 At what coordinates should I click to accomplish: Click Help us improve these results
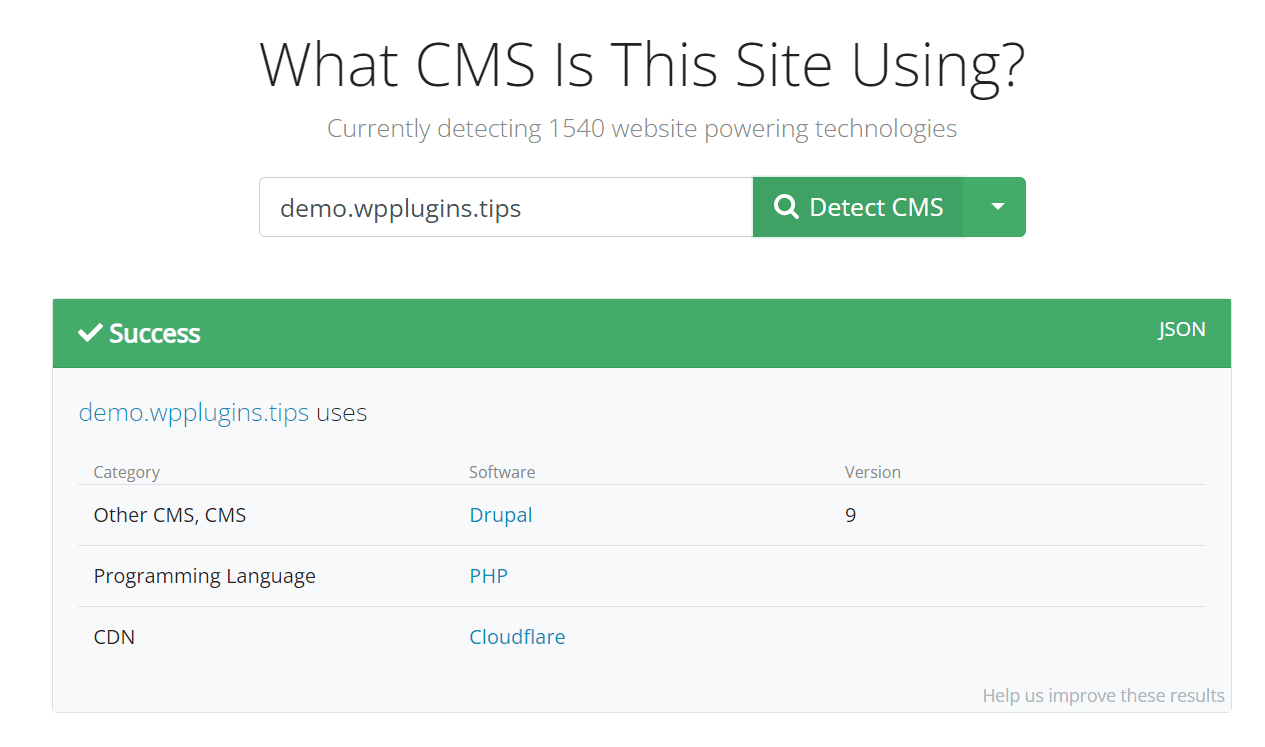point(1103,695)
